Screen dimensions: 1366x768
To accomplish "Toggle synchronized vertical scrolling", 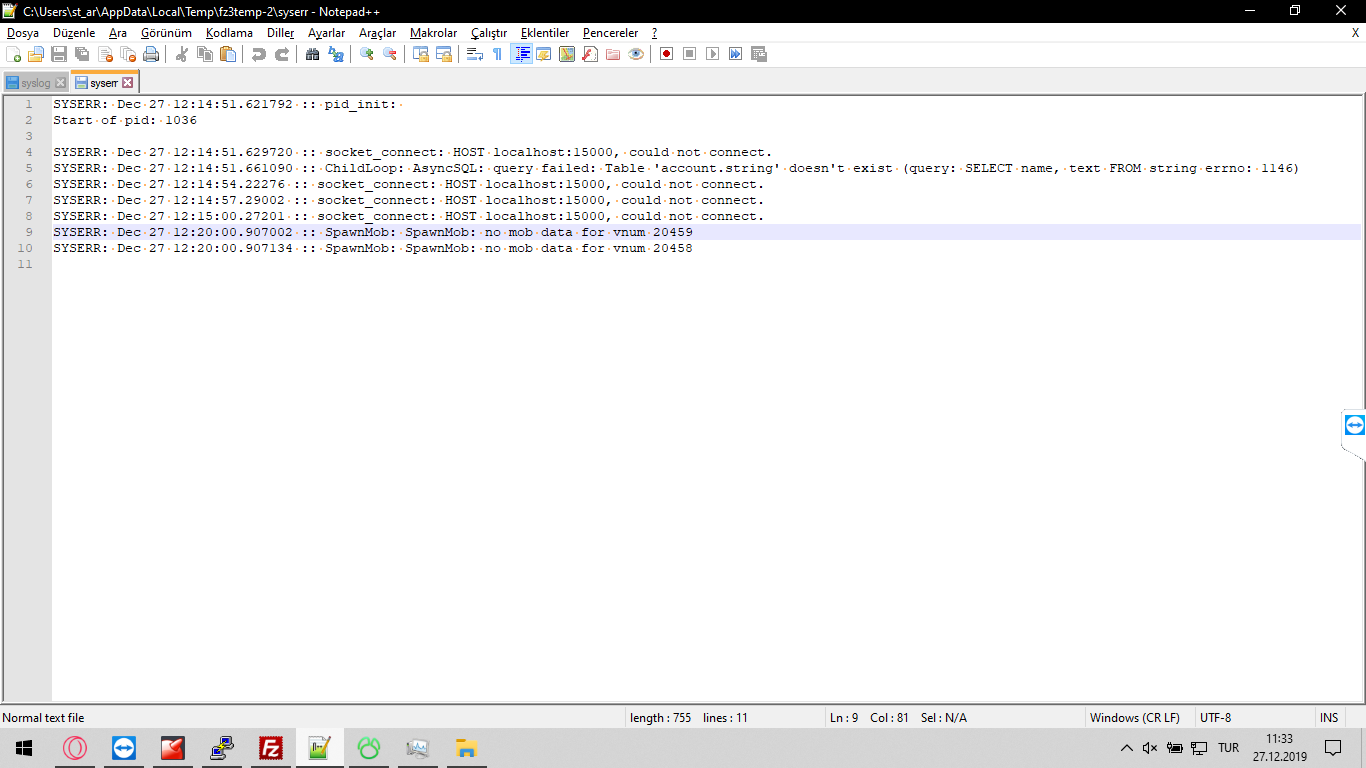I will pyautogui.click(x=421, y=54).
